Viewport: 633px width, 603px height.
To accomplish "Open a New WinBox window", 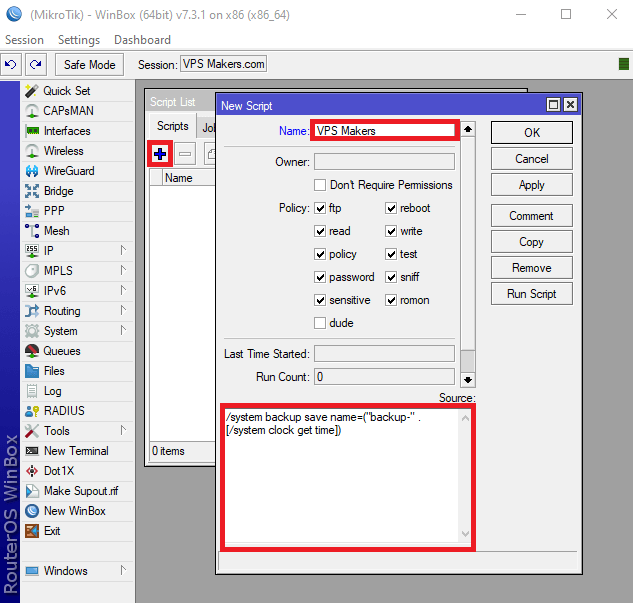I will point(78,511).
